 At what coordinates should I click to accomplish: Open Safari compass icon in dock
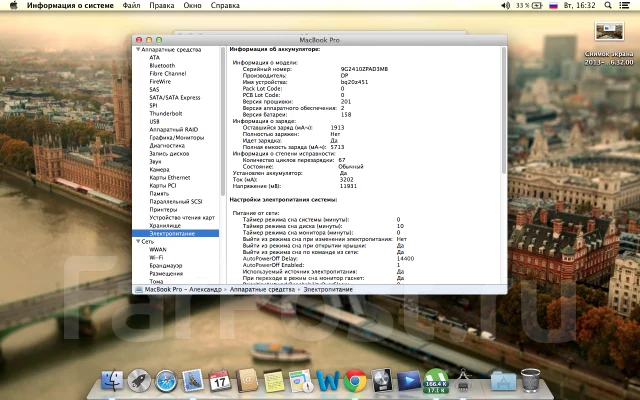click(166, 381)
